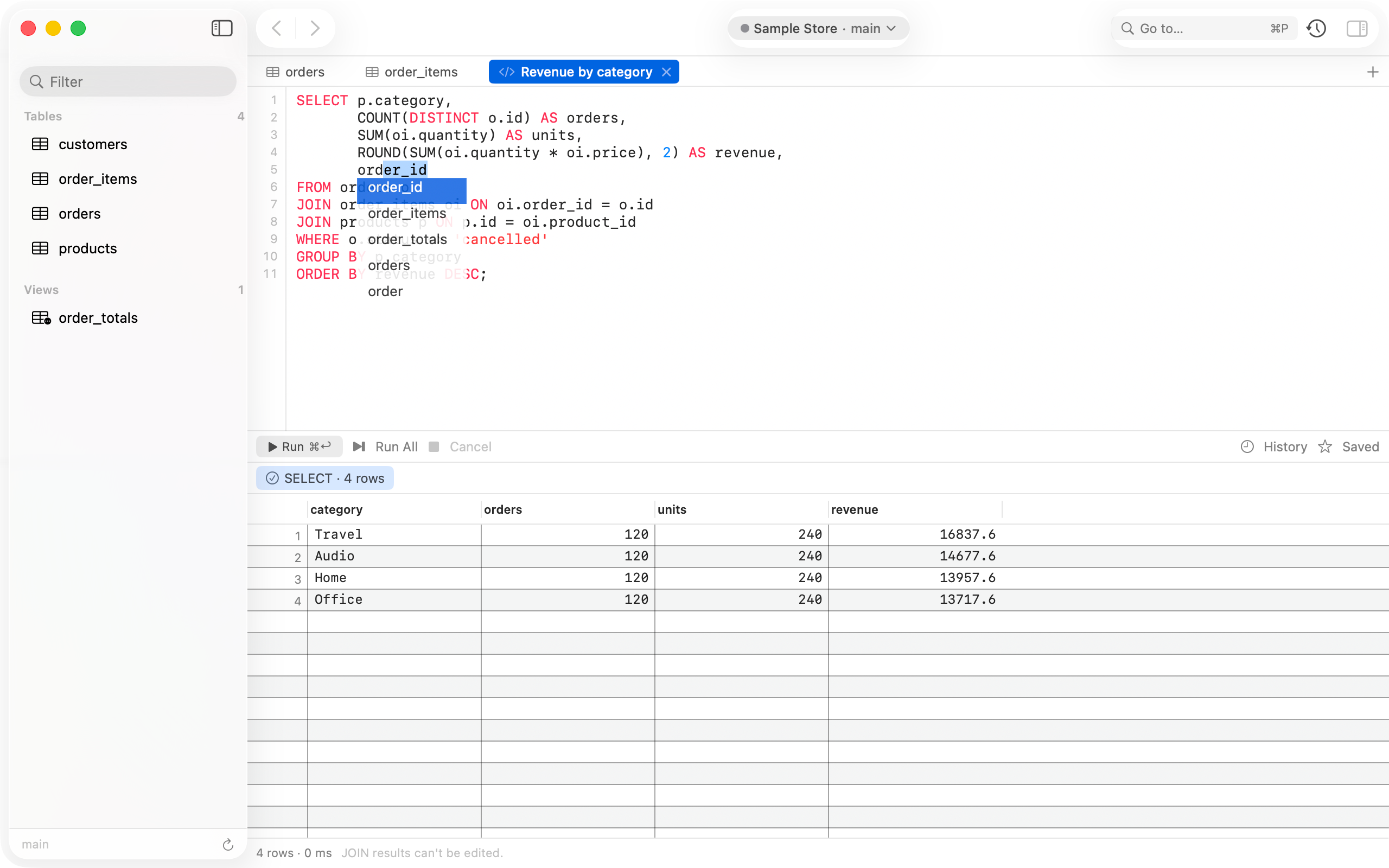Select the Revenue by category tab
The image size is (1389, 868).
coord(584,72)
